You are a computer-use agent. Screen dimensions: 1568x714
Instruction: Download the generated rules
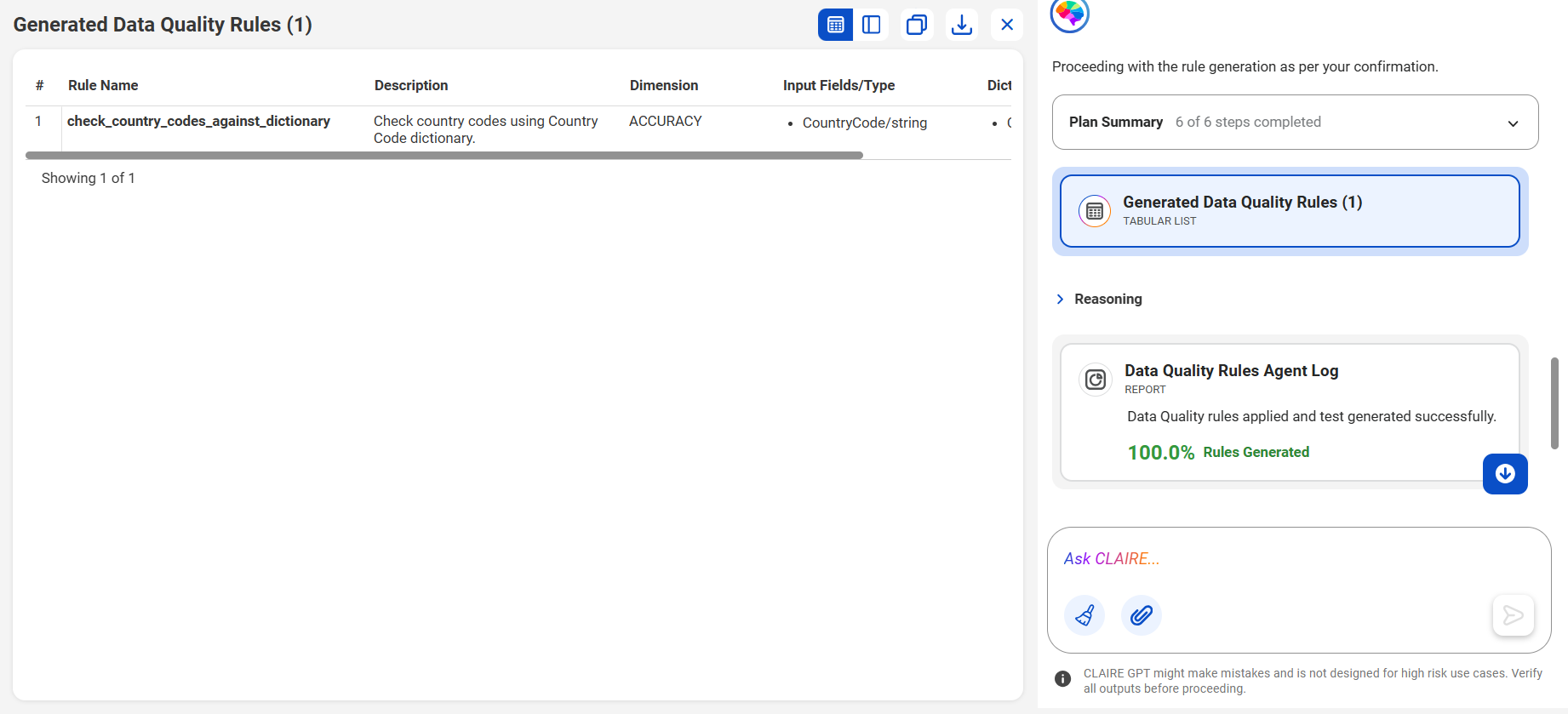click(x=962, y=25)
